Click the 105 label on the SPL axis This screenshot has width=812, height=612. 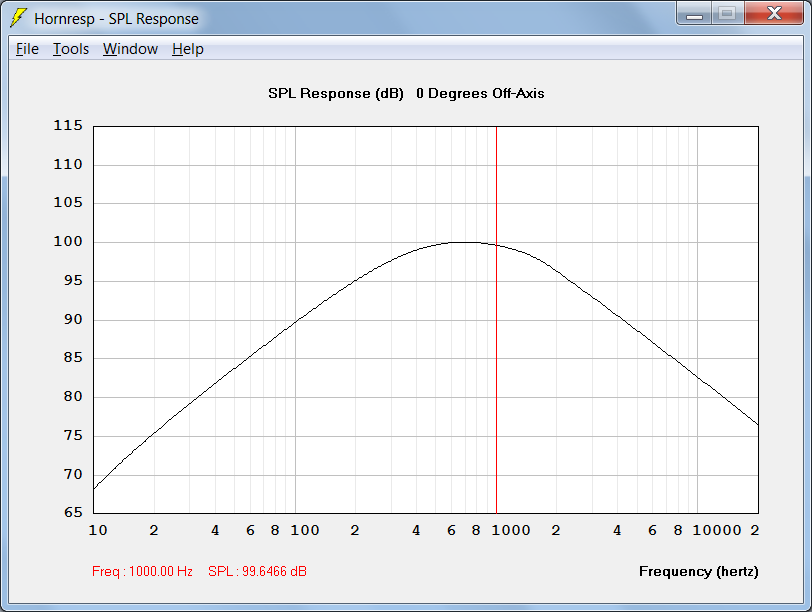pos(68,202)
